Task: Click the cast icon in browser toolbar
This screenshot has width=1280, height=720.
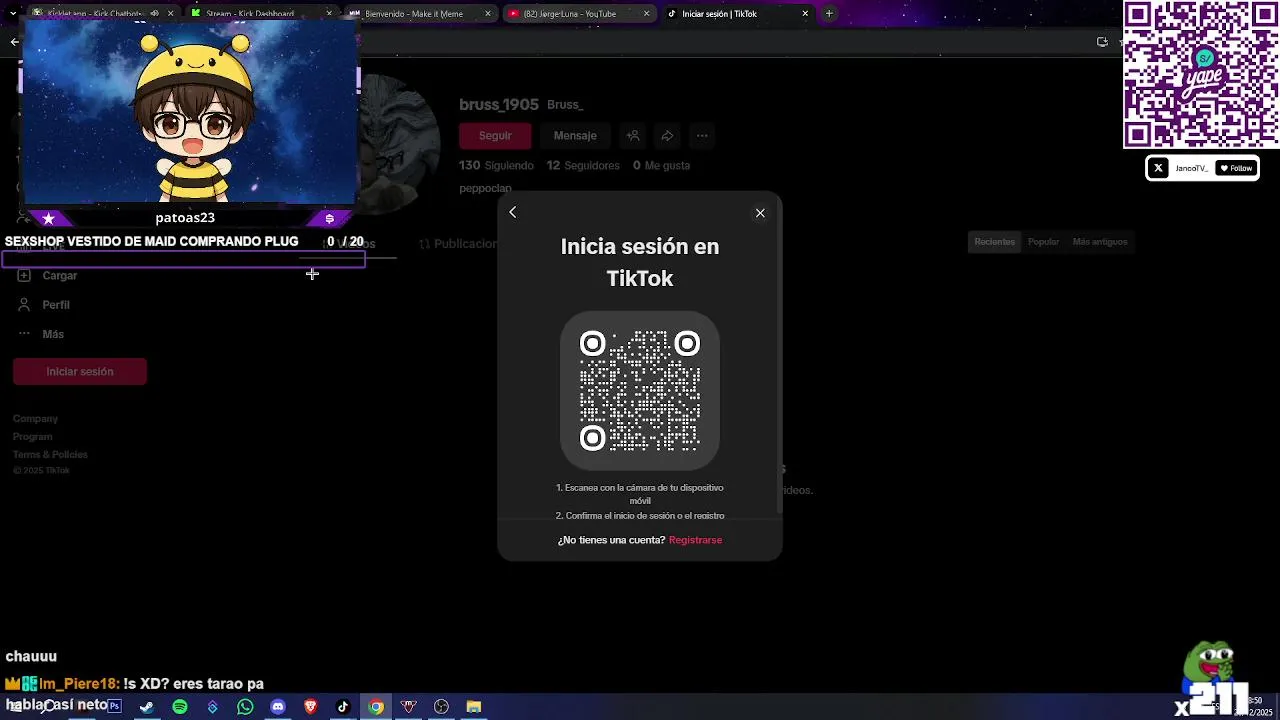Action: (1102, 42)
